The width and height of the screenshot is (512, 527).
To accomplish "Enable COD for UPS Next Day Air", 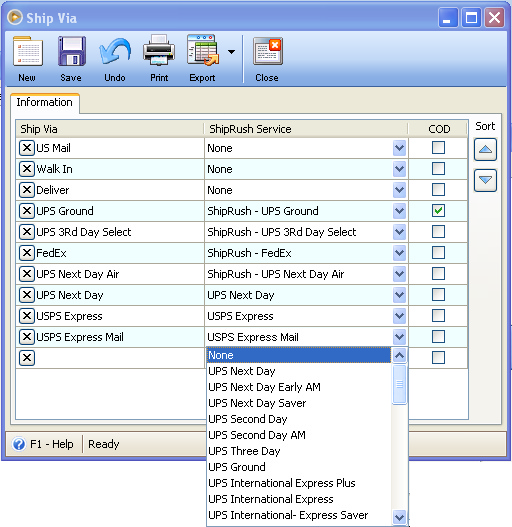I will click(438, 274).
